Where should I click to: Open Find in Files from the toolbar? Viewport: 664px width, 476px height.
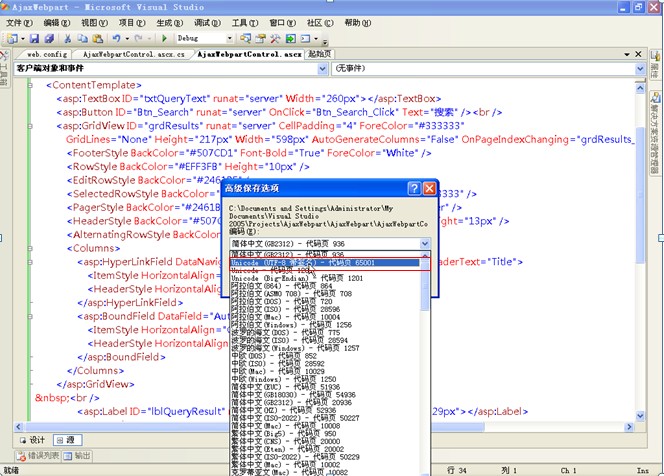click(245, 39)
